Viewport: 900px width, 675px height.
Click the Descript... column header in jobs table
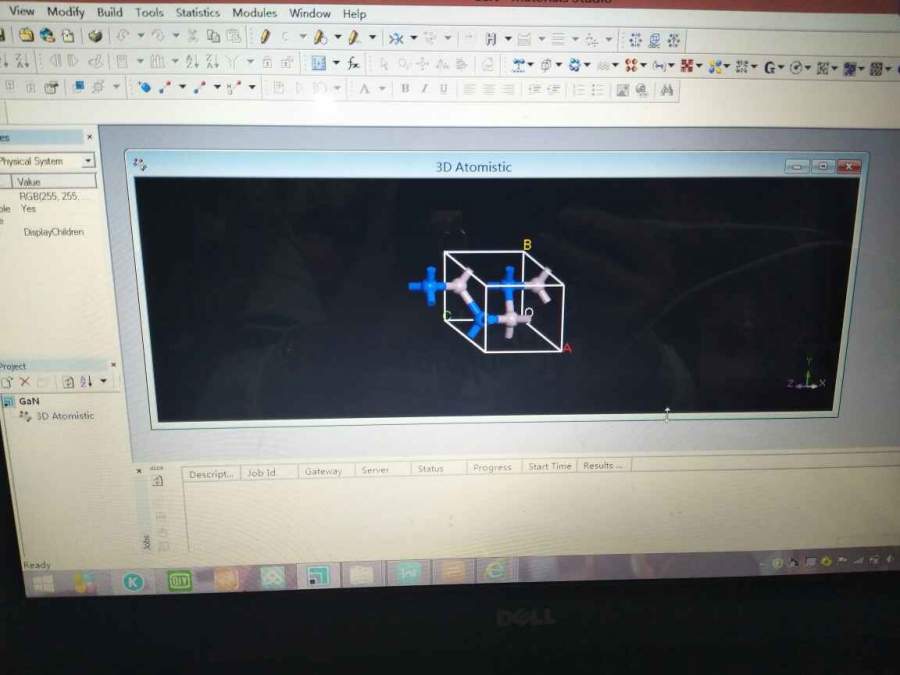click(211, 474)
